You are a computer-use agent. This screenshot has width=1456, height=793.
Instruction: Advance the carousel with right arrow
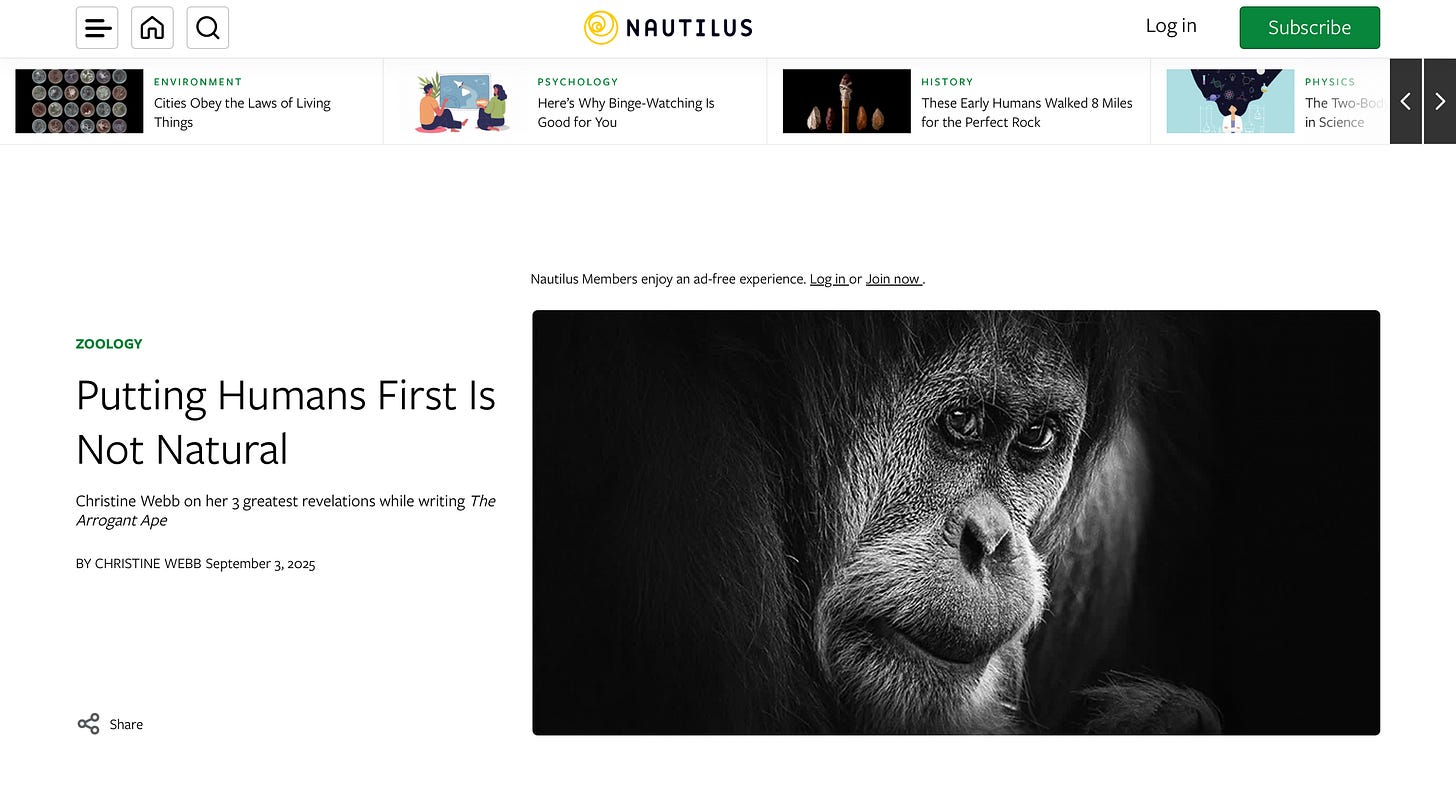click(x=1440, y=101)
